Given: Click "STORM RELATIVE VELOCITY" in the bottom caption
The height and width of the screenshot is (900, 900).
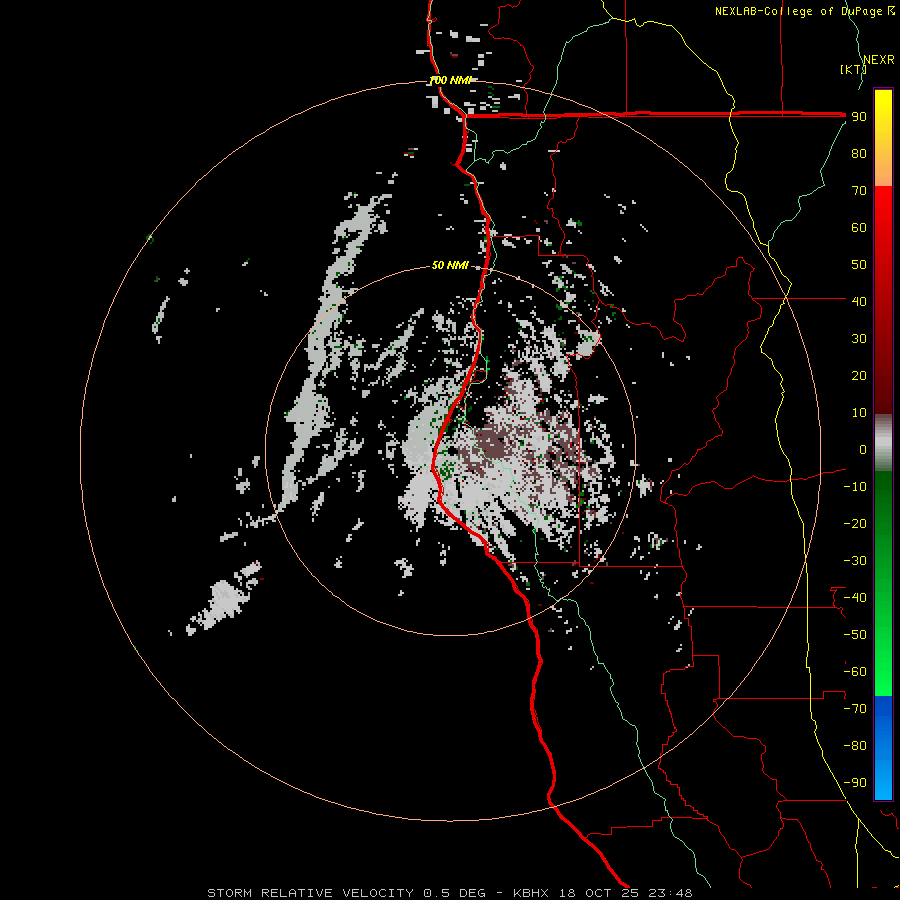Looking at the screenshot, I should click(x=310, y=893).
